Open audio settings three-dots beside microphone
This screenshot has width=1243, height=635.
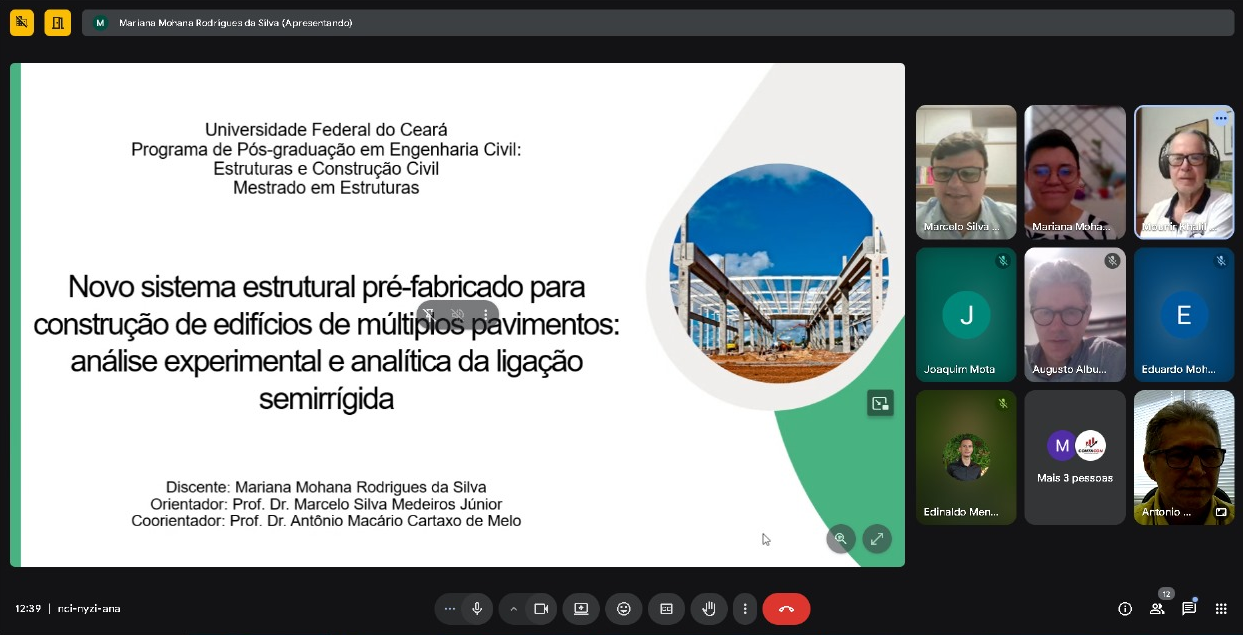[449, 608]
